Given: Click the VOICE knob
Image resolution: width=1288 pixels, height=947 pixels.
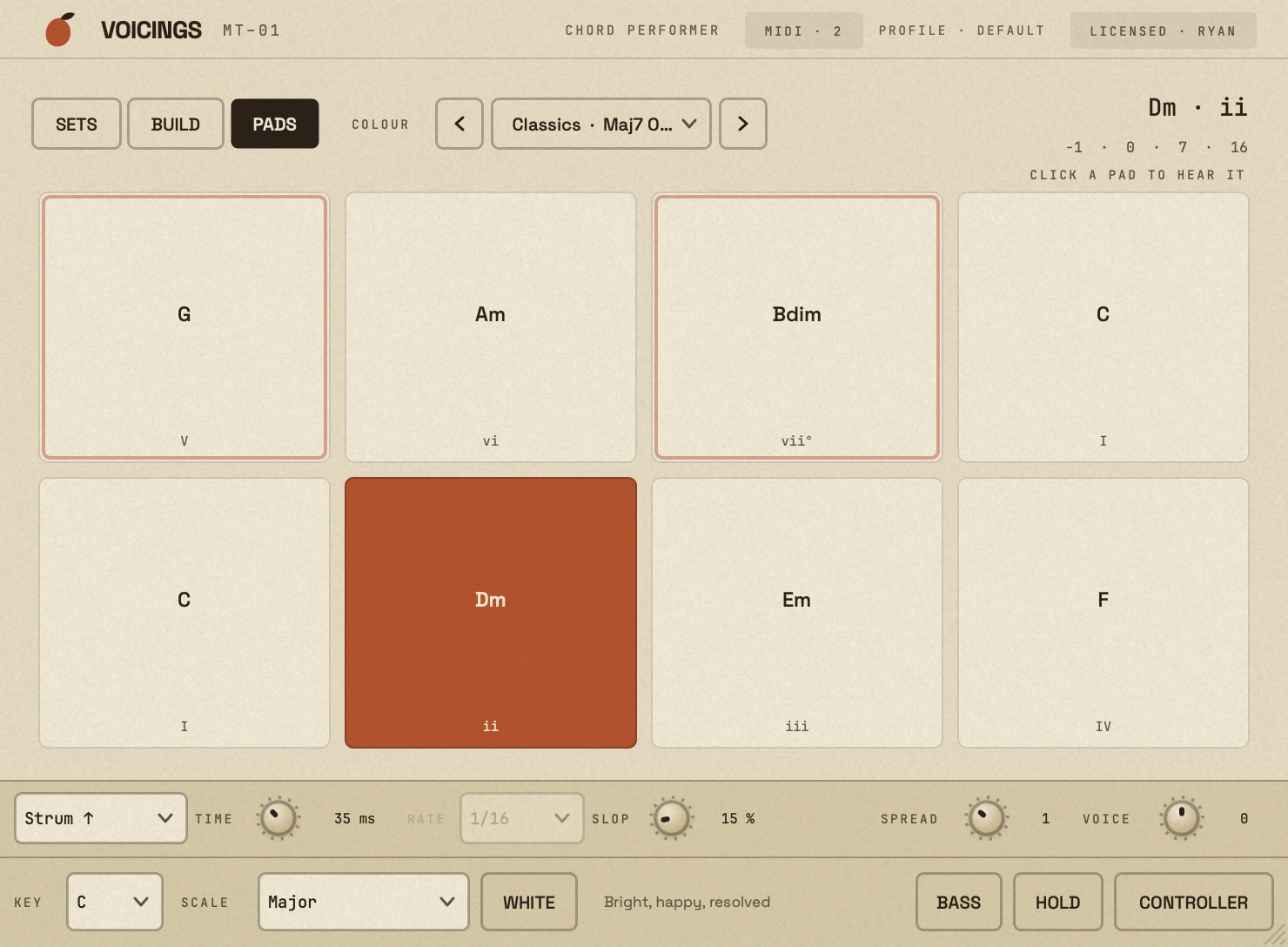Looking at the screenshot, I should (x=1182, y=818).
